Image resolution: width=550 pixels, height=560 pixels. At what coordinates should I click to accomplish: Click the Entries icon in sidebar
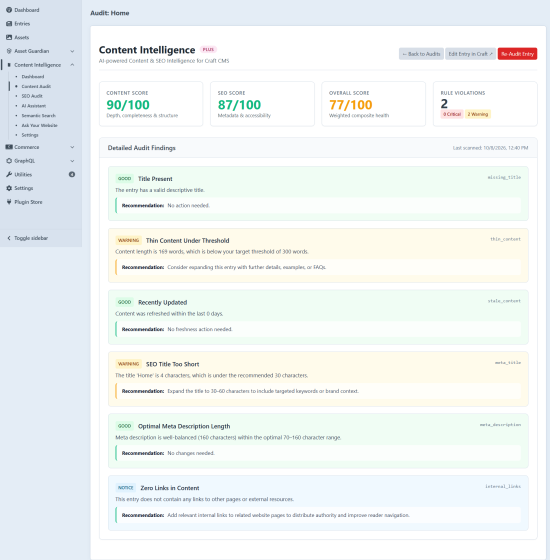[9, 24]
